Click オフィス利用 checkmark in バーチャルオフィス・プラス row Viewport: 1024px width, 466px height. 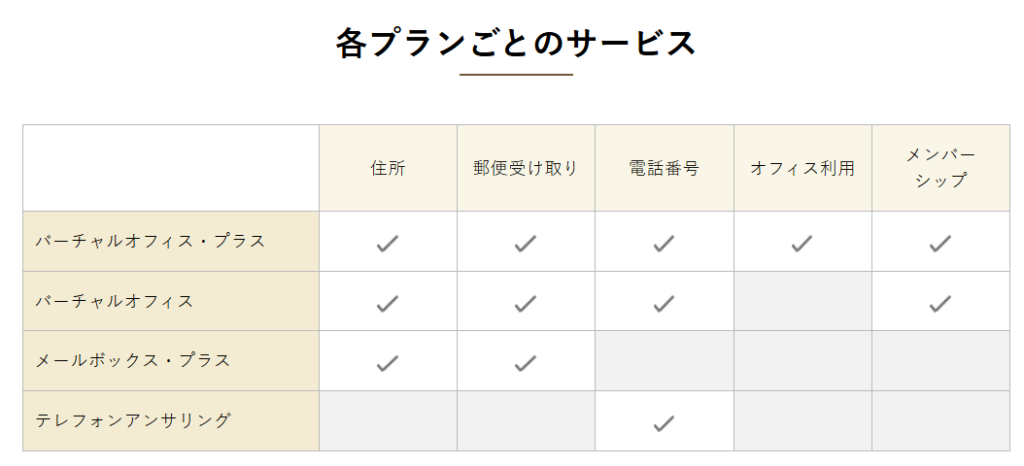(802, 243)
